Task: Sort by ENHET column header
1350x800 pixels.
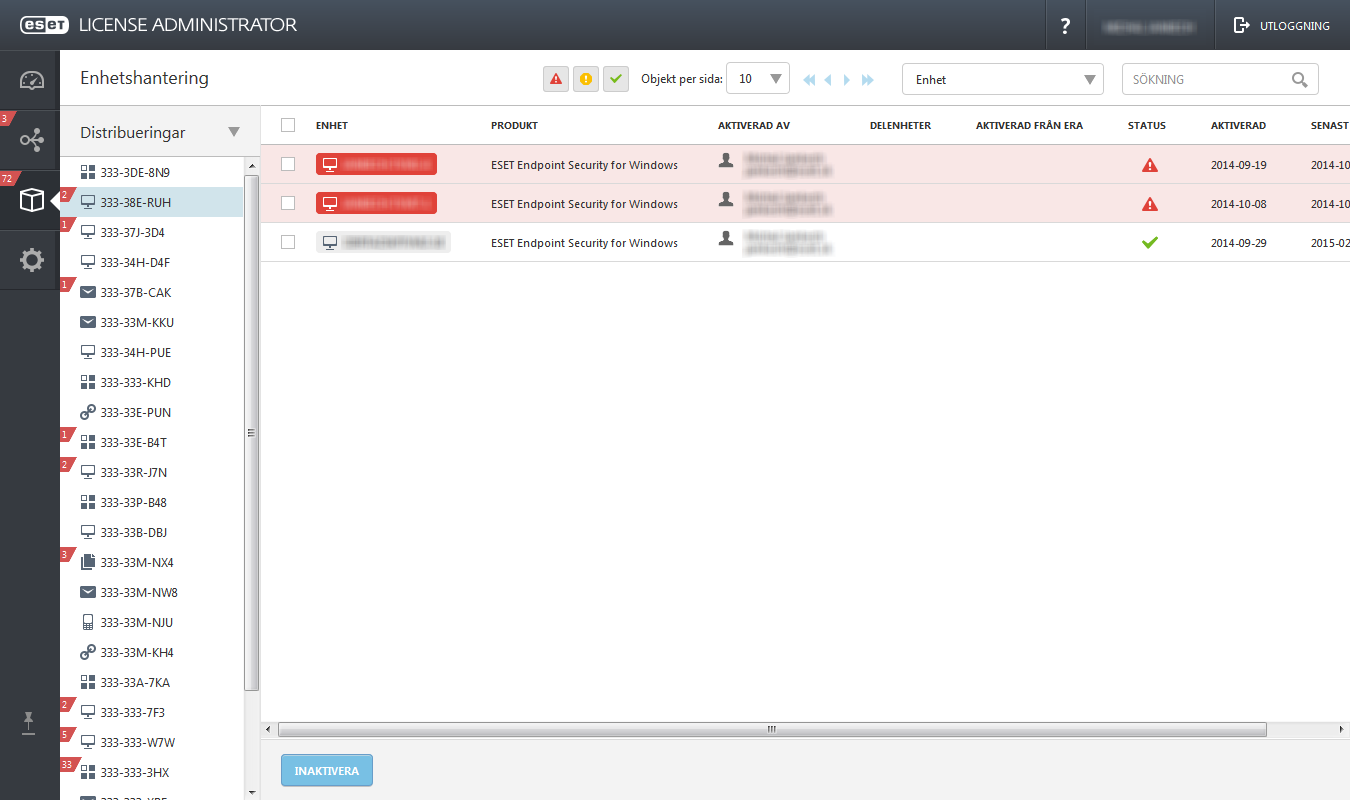Action: (x=332, y=126)
